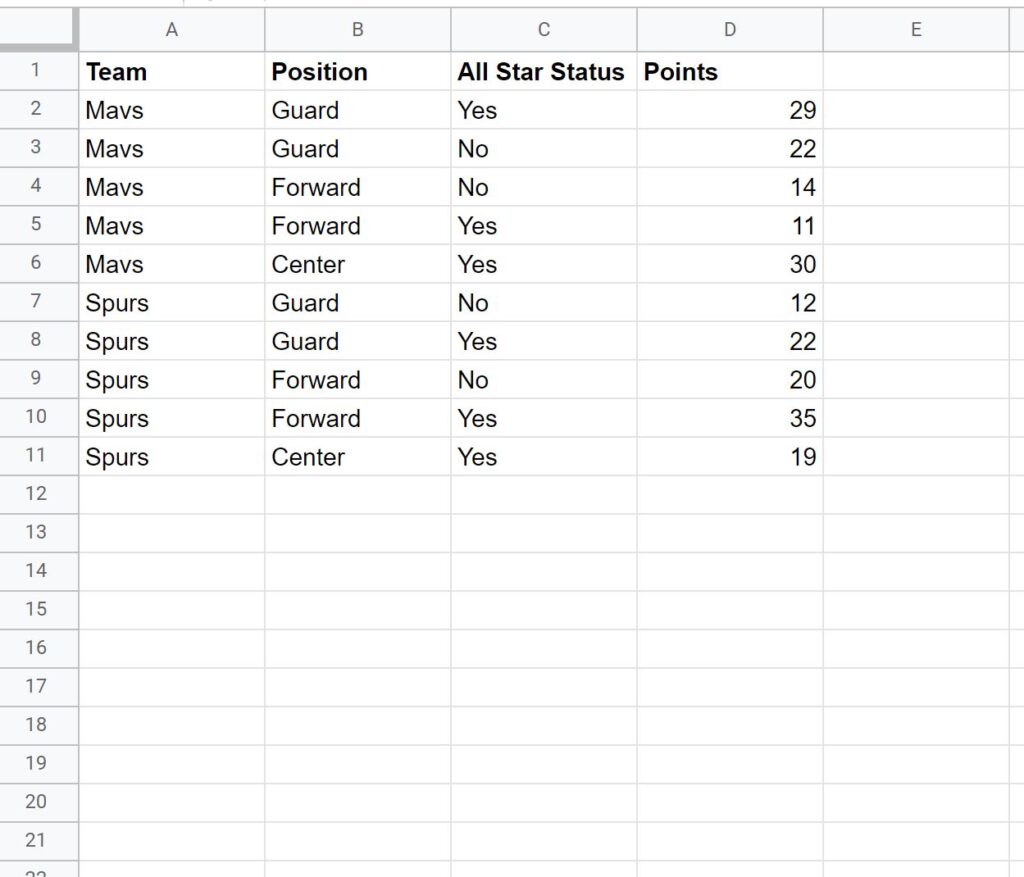The height and width of the screenshot is (877, 1024).
Task: Select the cell containing 35 points
Action: tap(729, 418)
